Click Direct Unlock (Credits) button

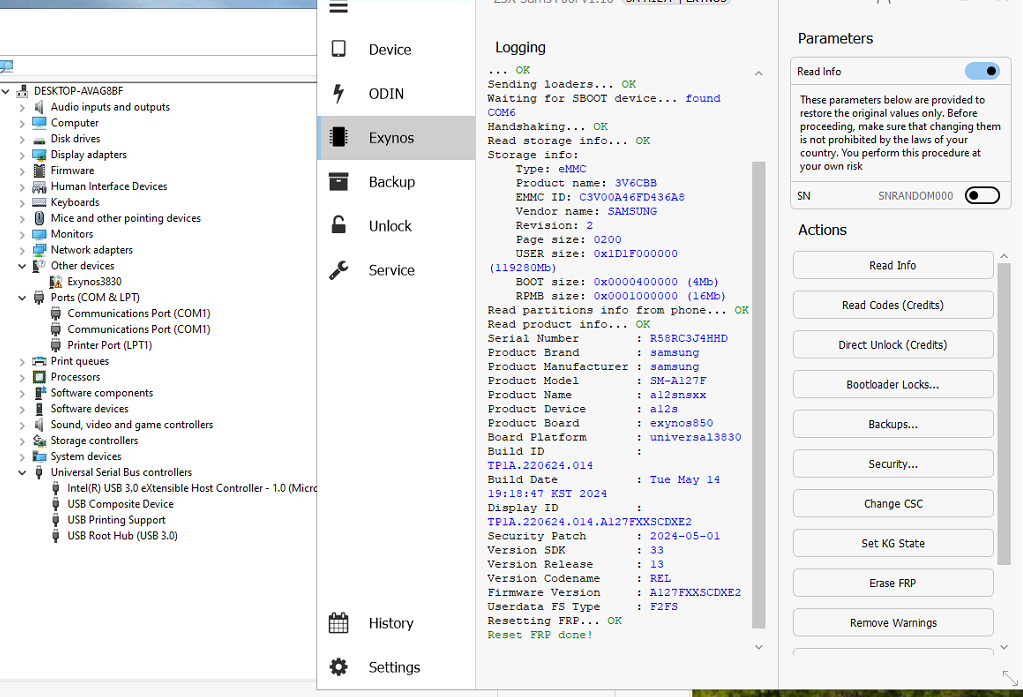pyautogui.click(x=893, y=345)
